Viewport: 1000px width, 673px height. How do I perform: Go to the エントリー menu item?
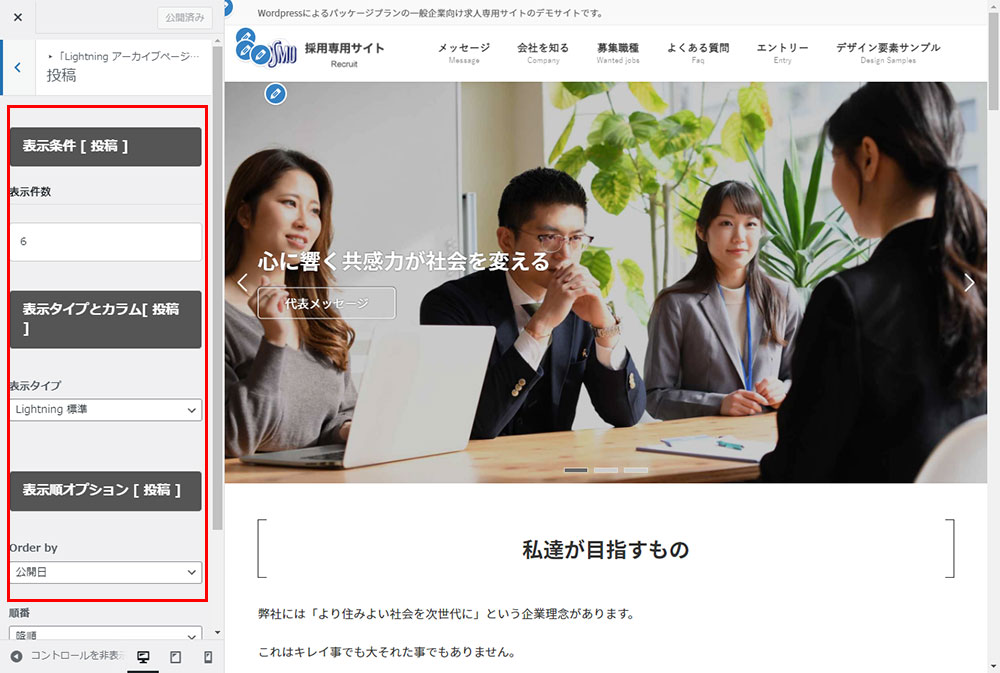pos(782,52)
